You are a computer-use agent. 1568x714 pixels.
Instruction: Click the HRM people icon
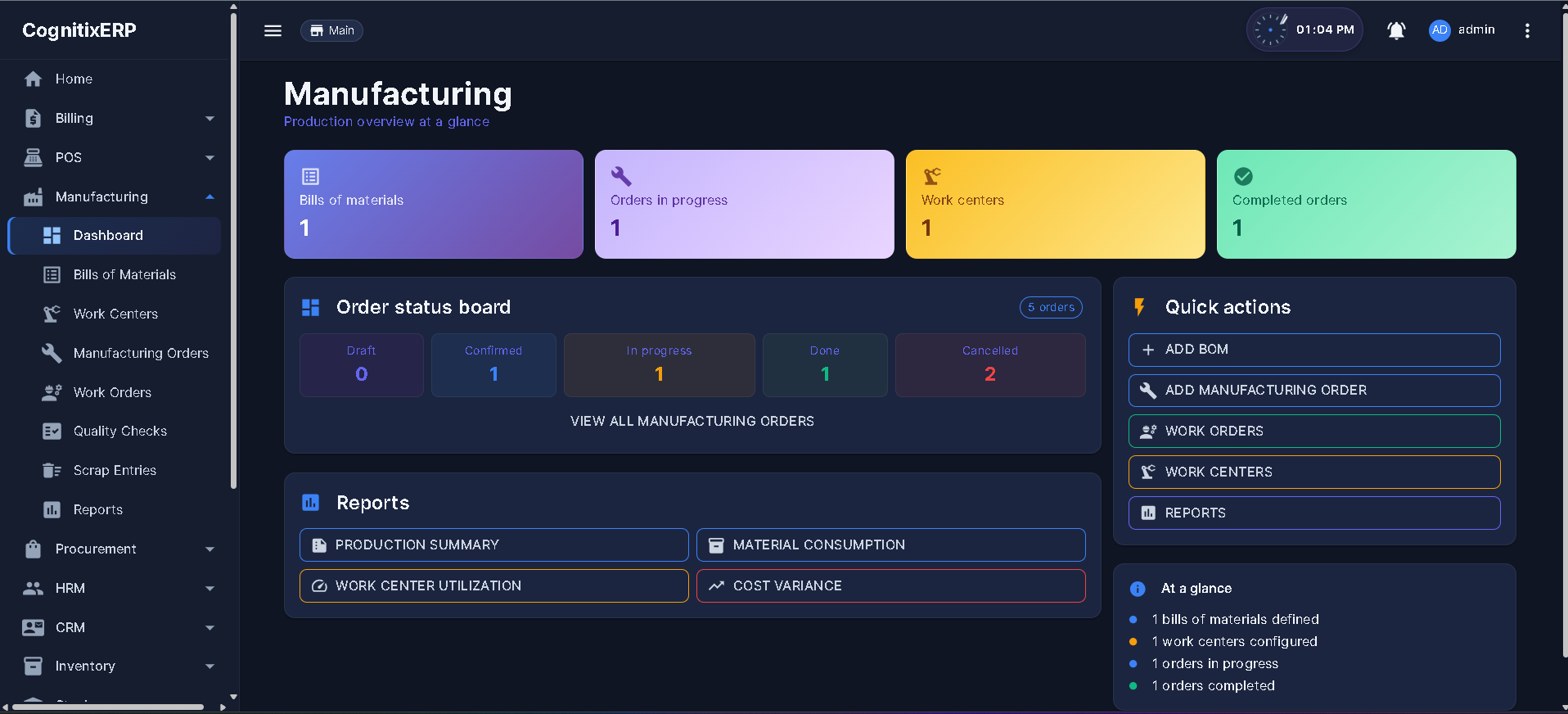click(33, 588)
